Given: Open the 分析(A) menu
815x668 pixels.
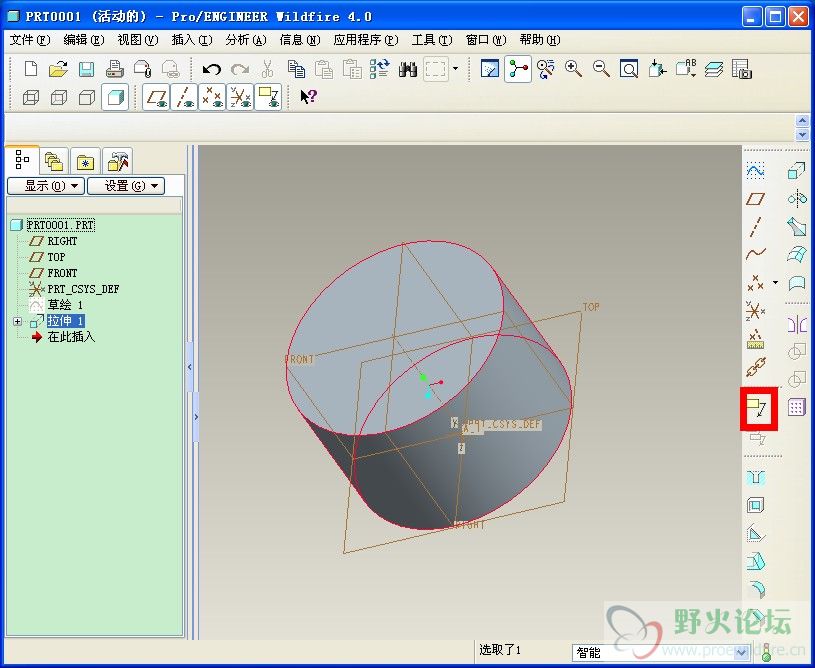Looking at the screenshot, I should [246, 40].
